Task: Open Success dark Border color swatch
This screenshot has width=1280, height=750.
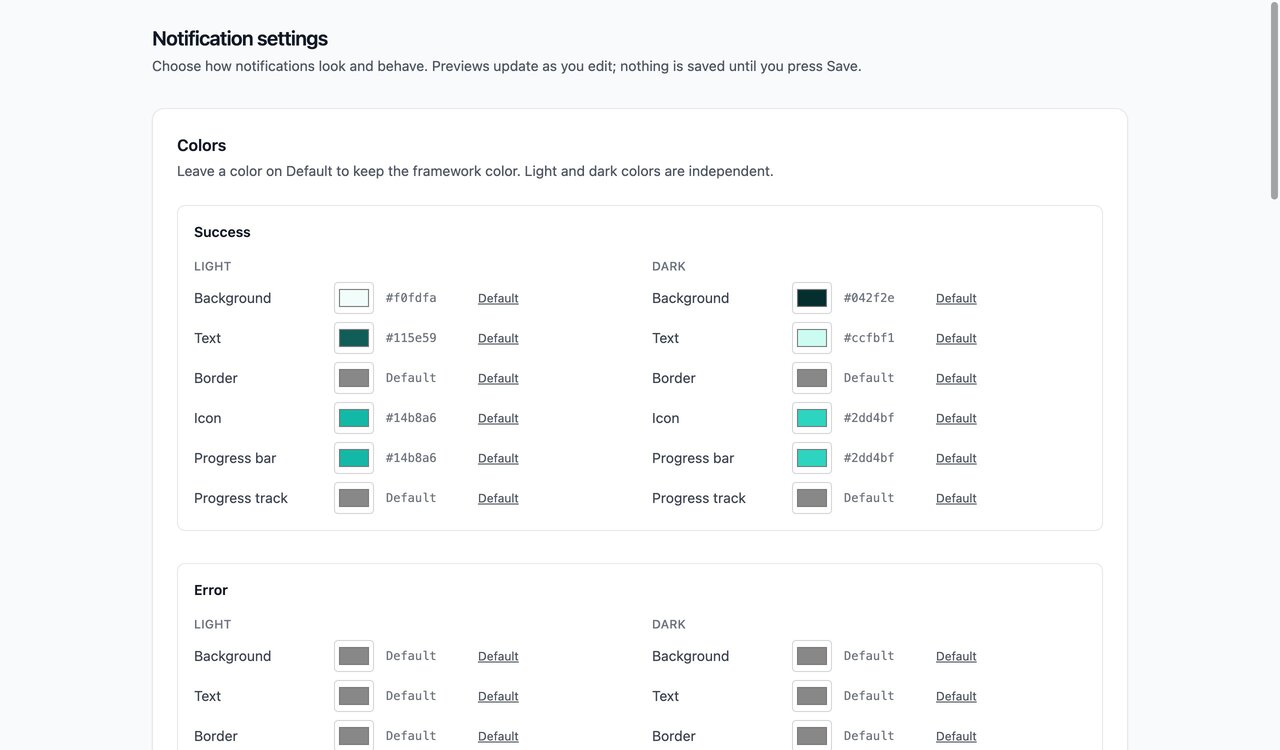Action: tap(812, 378)
